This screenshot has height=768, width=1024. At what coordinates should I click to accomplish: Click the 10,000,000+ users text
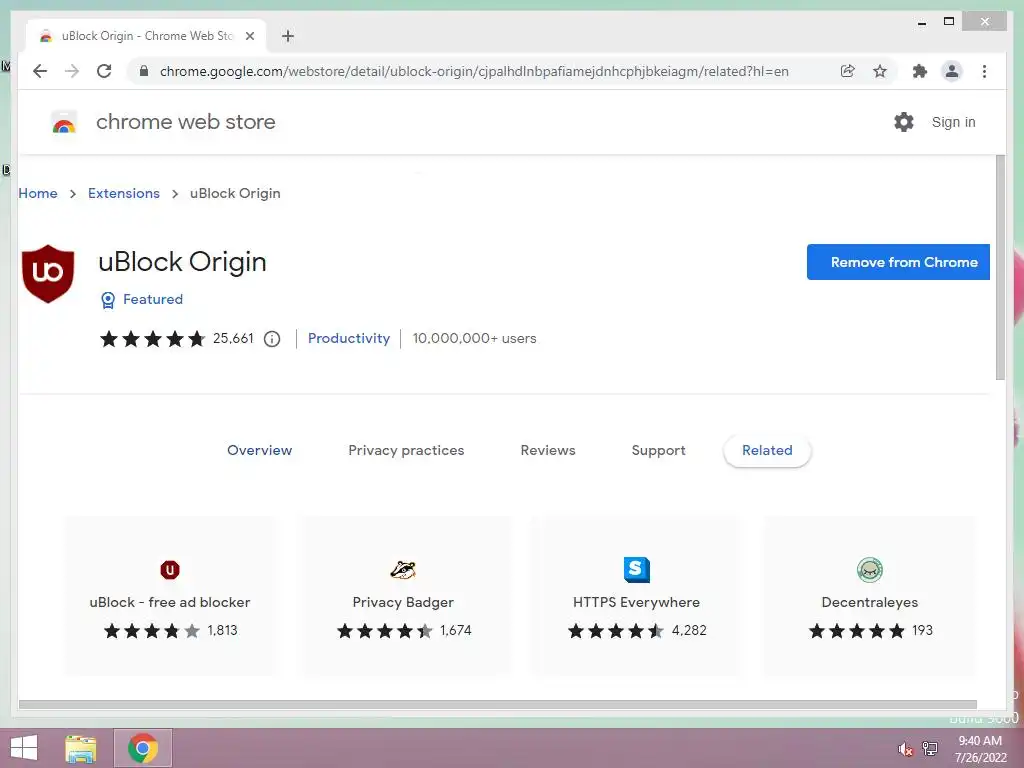click(x=475, y=338)
